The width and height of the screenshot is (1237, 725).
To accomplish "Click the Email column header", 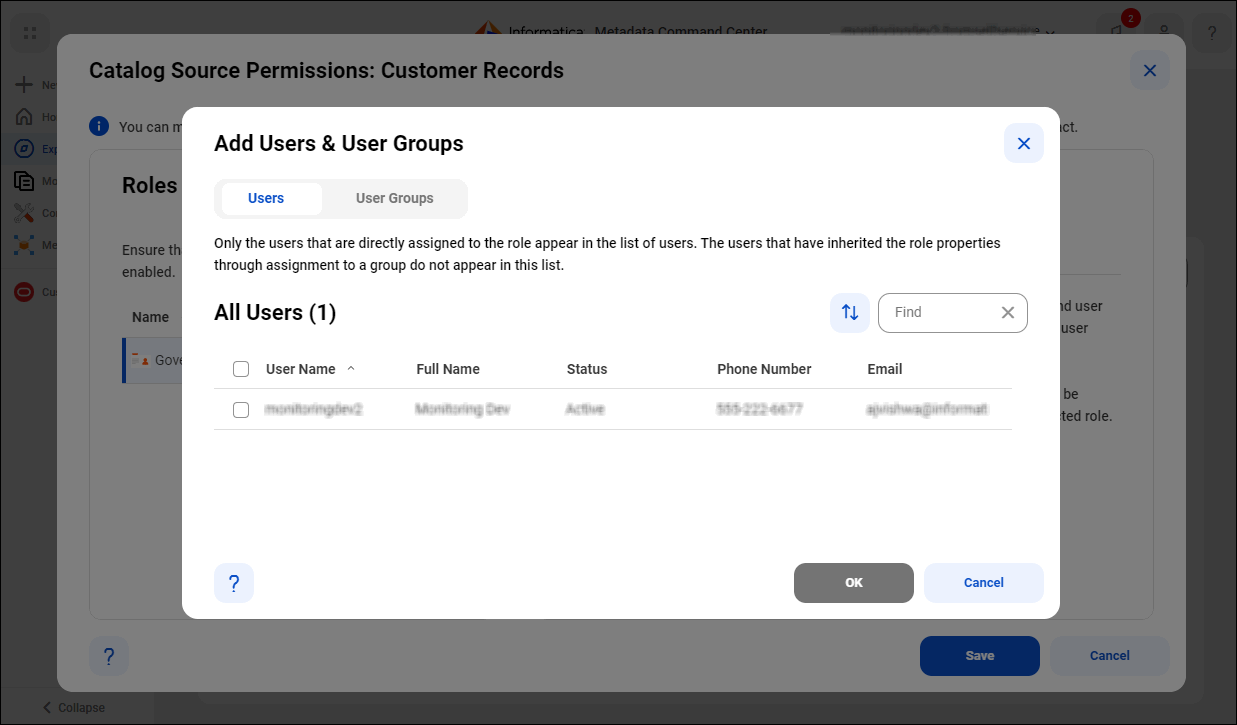I will pyautogui.click(x=885, y=369).
